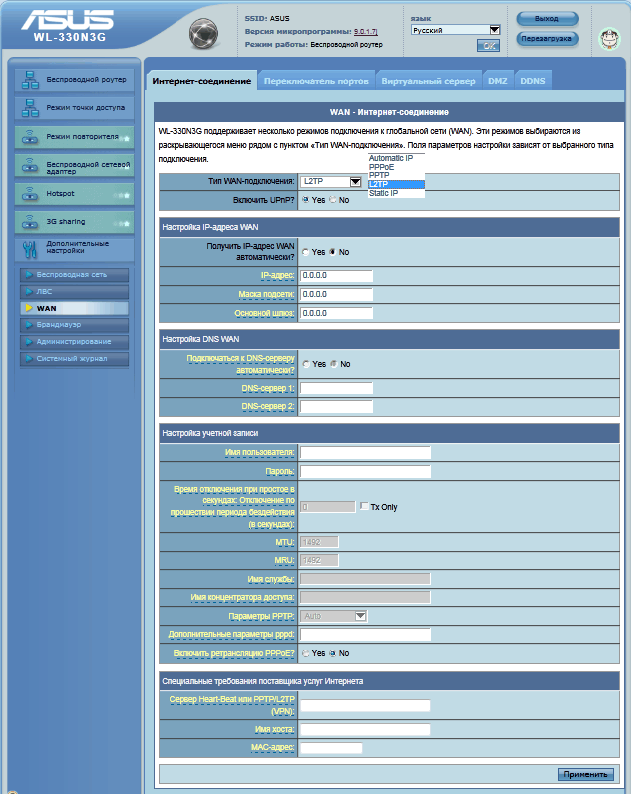Select Yes for automatic DNS server
Image resolution: width=631 pixels, height=794 pixels.
(306, 364)
